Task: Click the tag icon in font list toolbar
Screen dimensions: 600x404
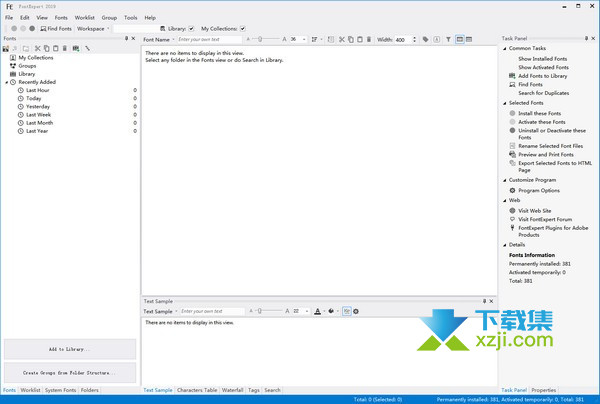Action: pos(425,40)
